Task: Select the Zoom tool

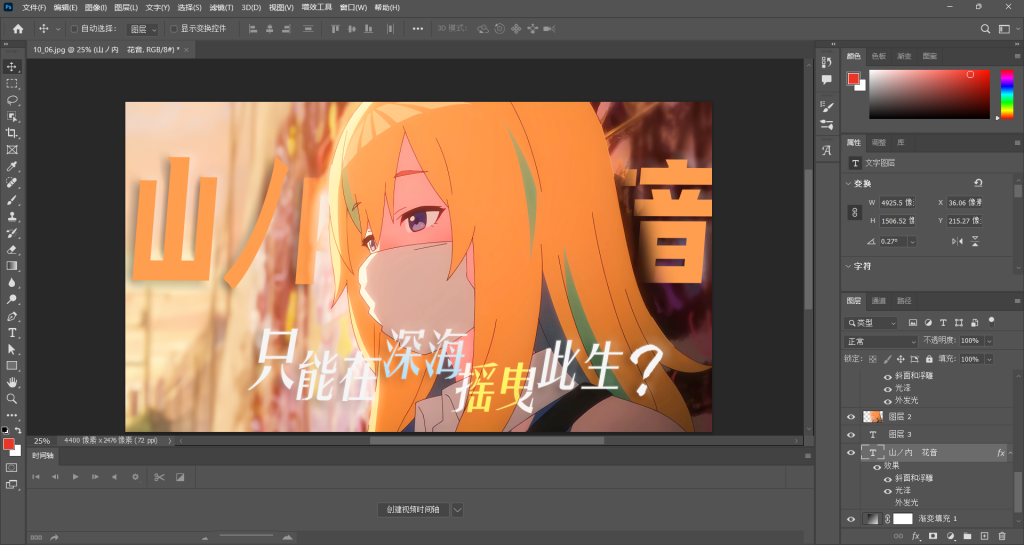Action: (x=12, y=398)
